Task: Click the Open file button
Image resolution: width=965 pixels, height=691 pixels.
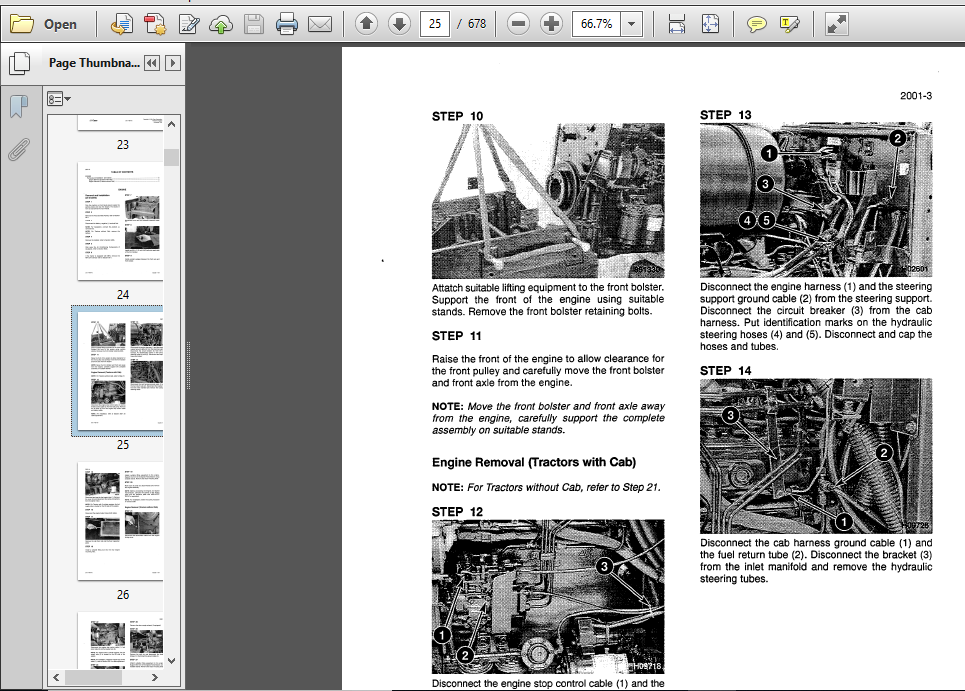Action: tap(44, 25)
